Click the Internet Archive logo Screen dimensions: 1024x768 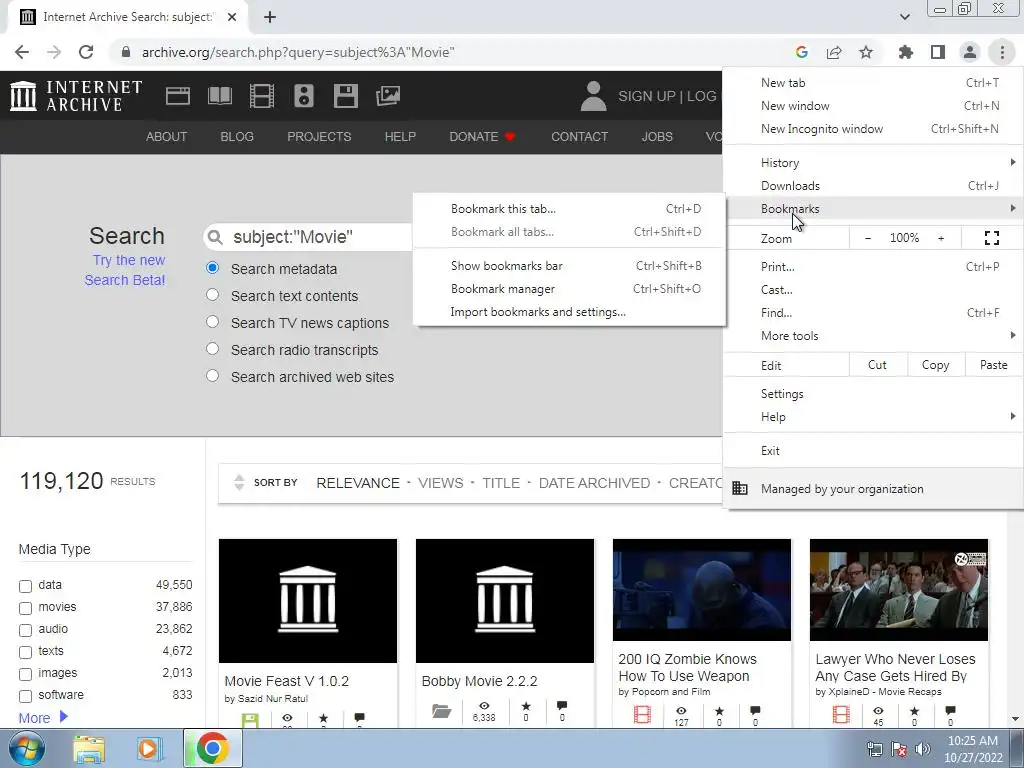tap(76, 96)
